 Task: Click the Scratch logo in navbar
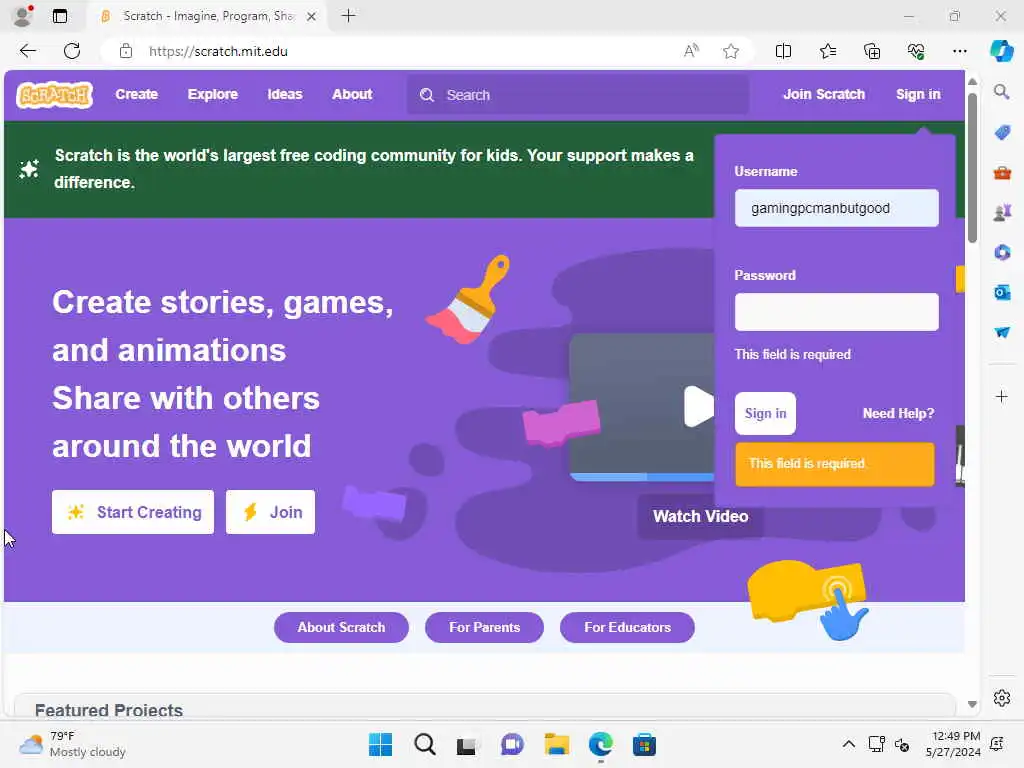55,95
